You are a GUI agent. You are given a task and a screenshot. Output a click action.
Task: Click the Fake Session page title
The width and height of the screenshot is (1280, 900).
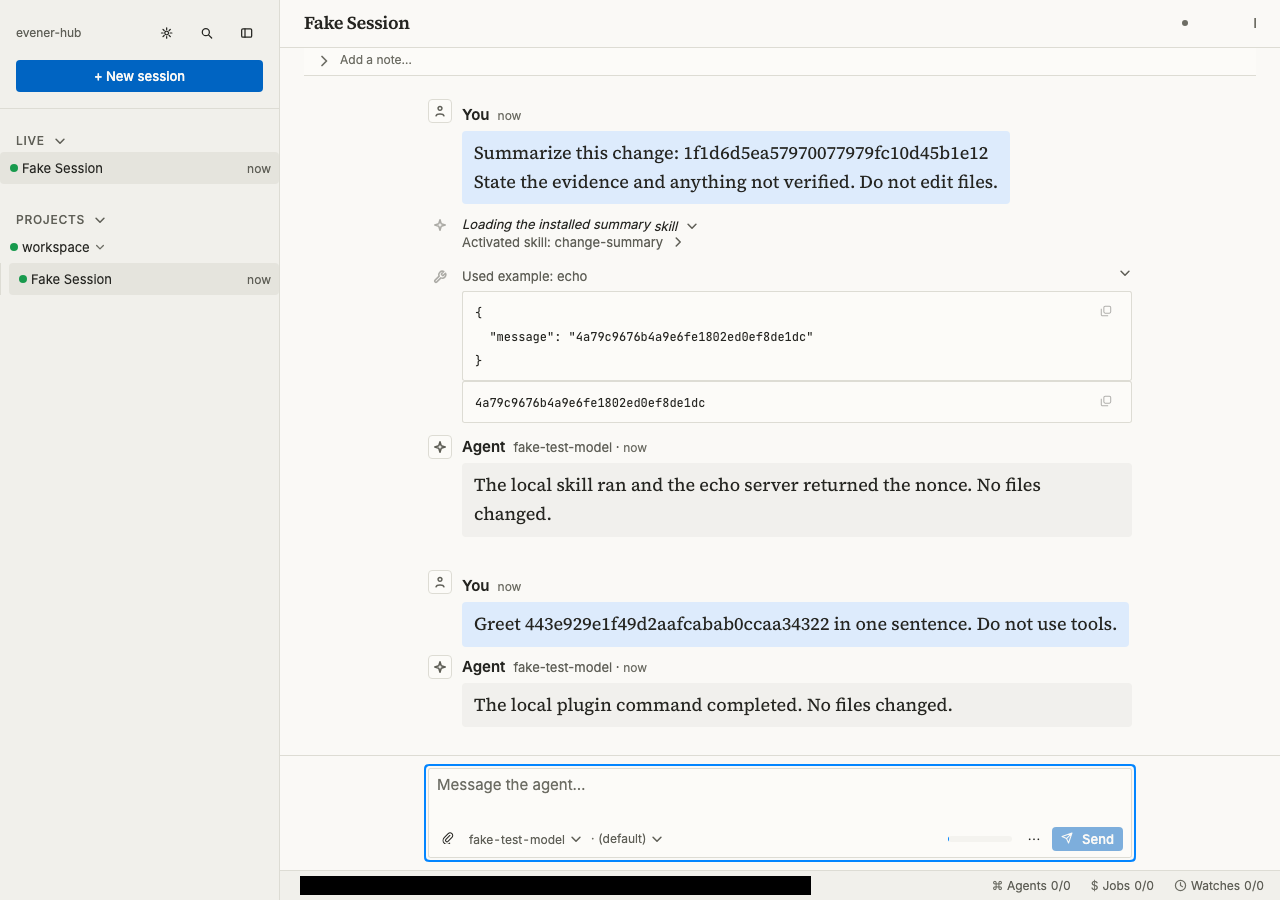[x=357, y=23]
